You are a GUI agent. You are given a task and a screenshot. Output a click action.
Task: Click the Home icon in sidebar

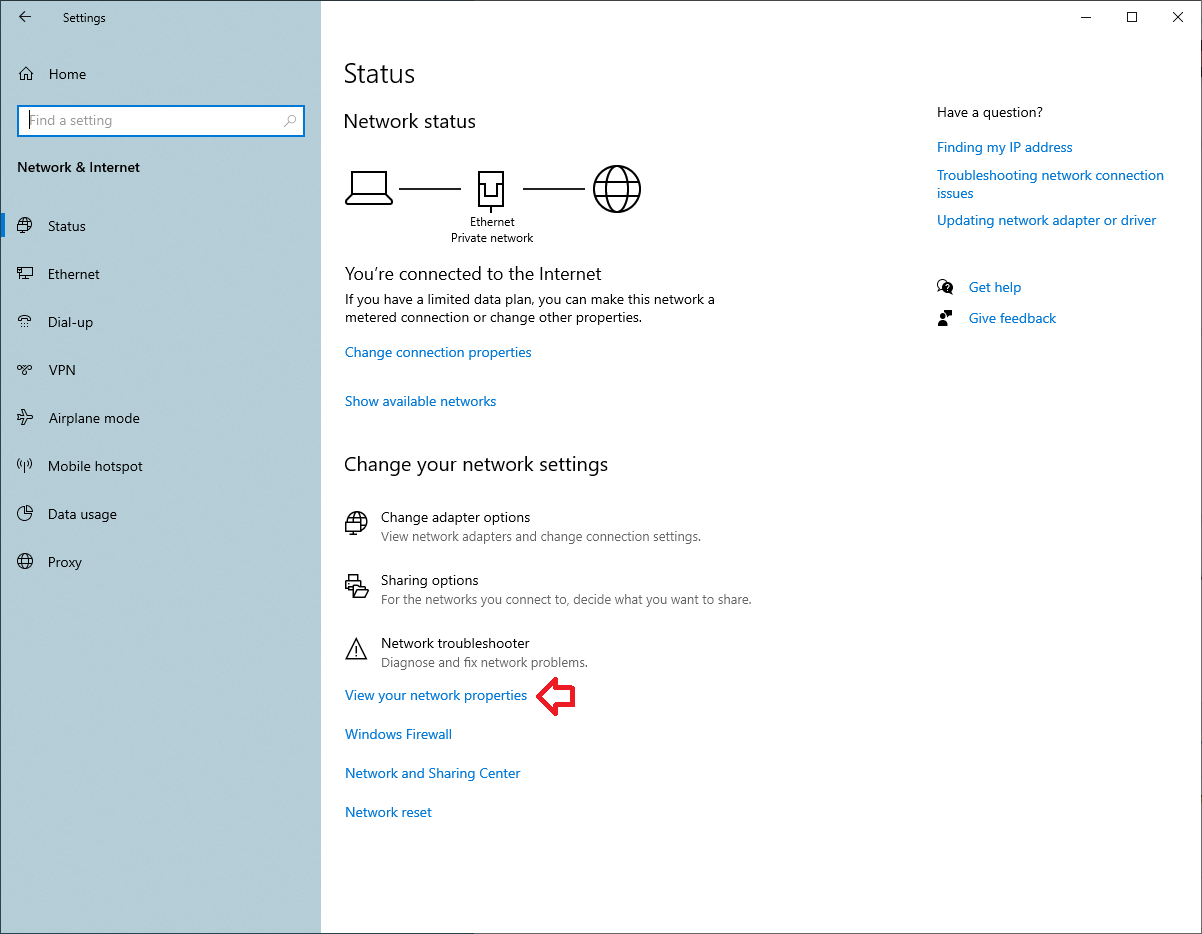pos(27,74)
